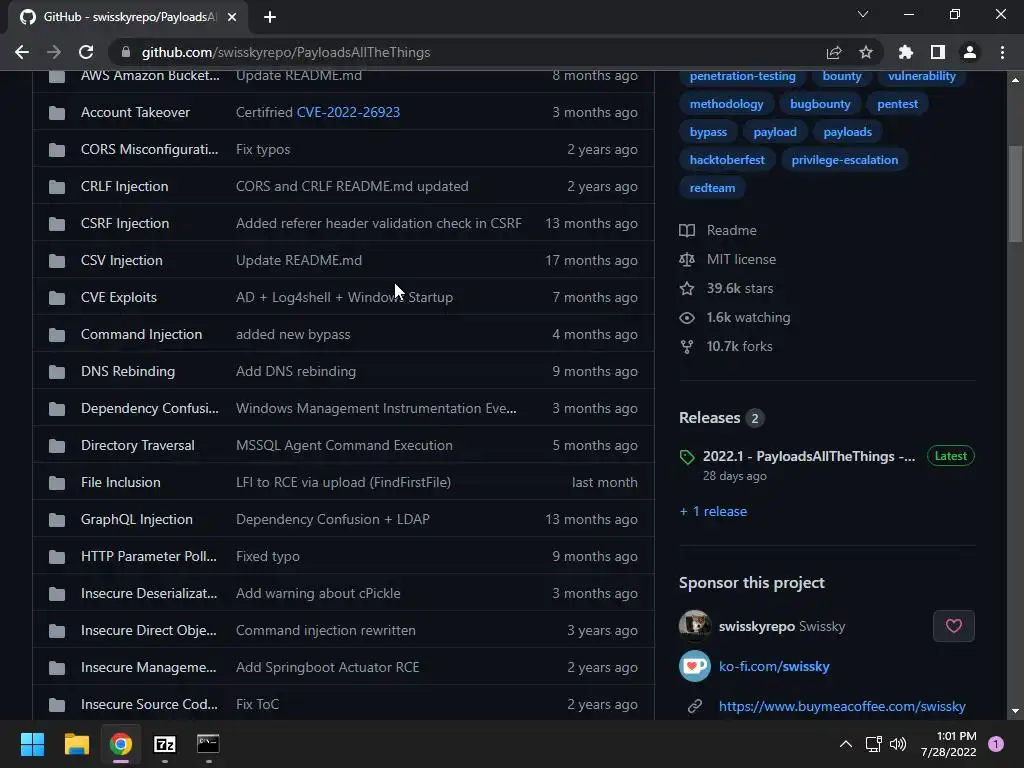Click folder icon beside DNS Rebinding
The image size is (1024, 768).
click(57, 372)
